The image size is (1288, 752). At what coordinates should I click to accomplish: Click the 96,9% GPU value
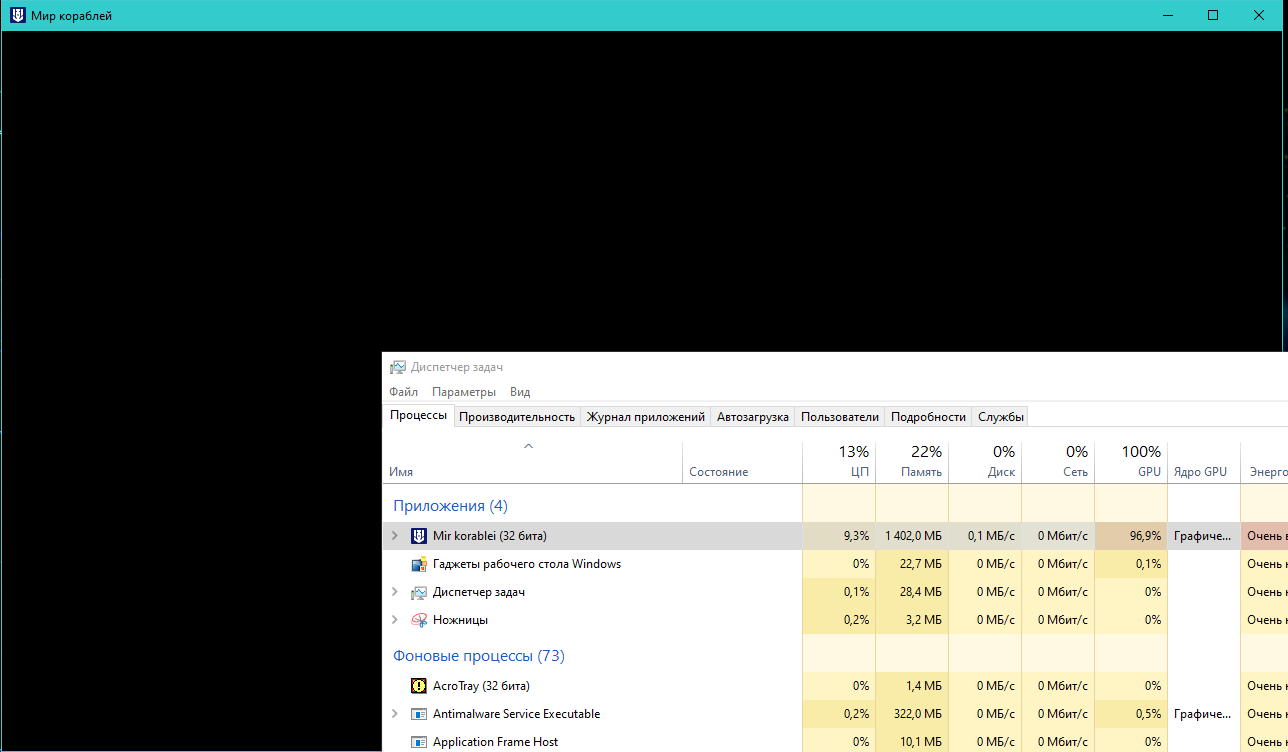[x=1145, y=536]
